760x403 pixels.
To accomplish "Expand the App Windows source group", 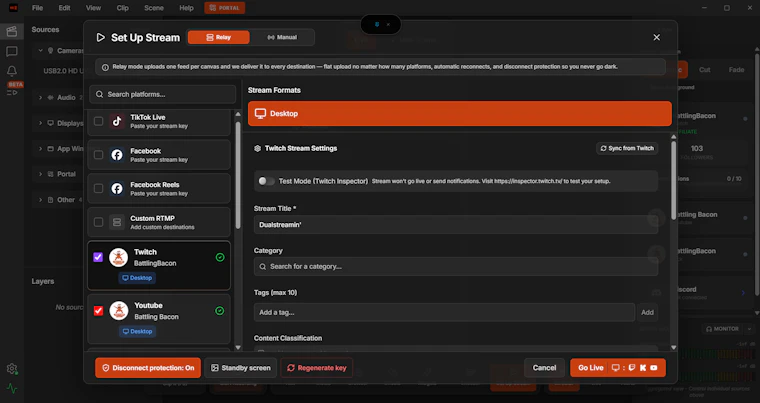I will point(41,148).
